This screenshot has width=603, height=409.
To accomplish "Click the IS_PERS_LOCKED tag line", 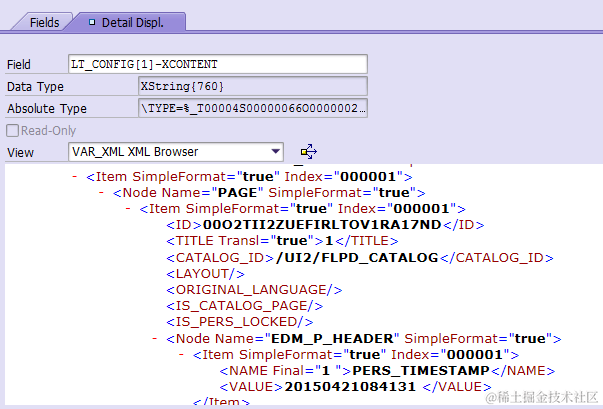I will pos(240,322).
